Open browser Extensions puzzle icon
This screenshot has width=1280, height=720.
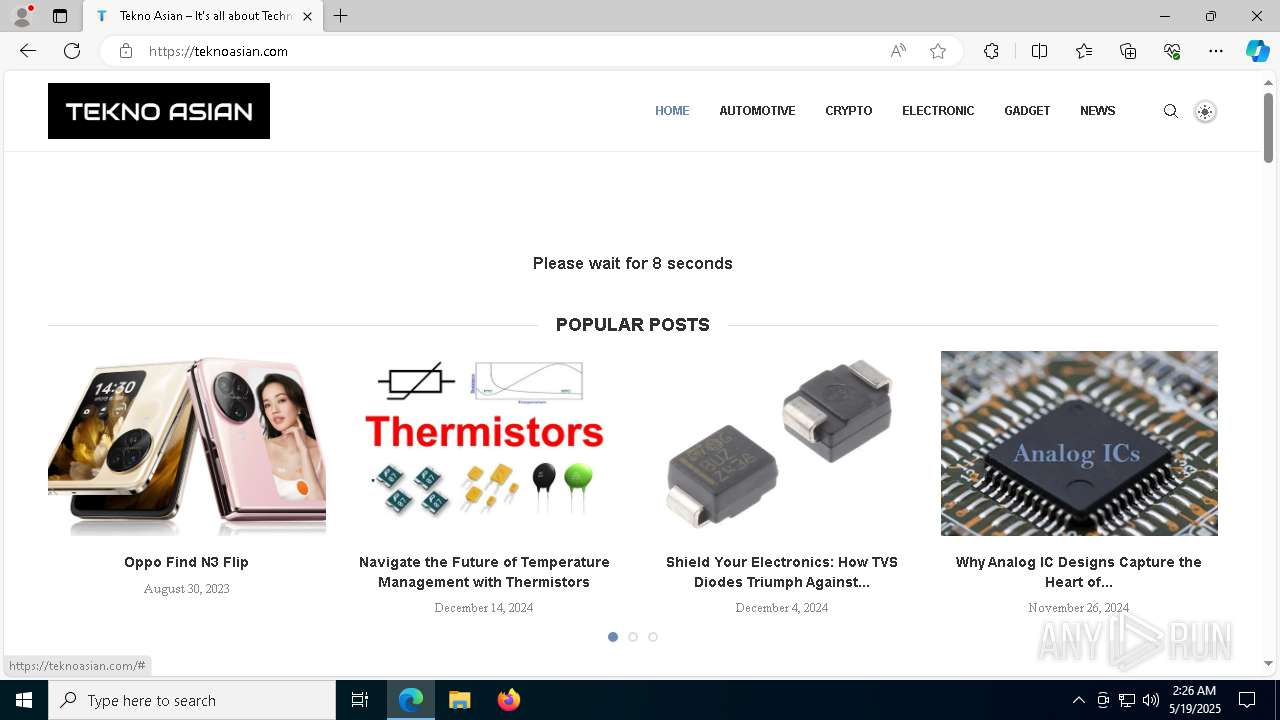coord(991,51)
